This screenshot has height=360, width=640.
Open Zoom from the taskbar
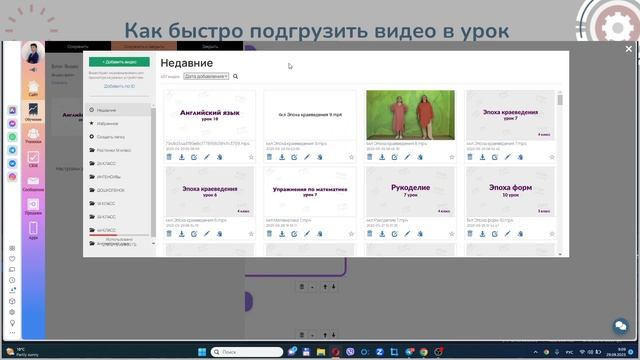(x=380, y=352)
